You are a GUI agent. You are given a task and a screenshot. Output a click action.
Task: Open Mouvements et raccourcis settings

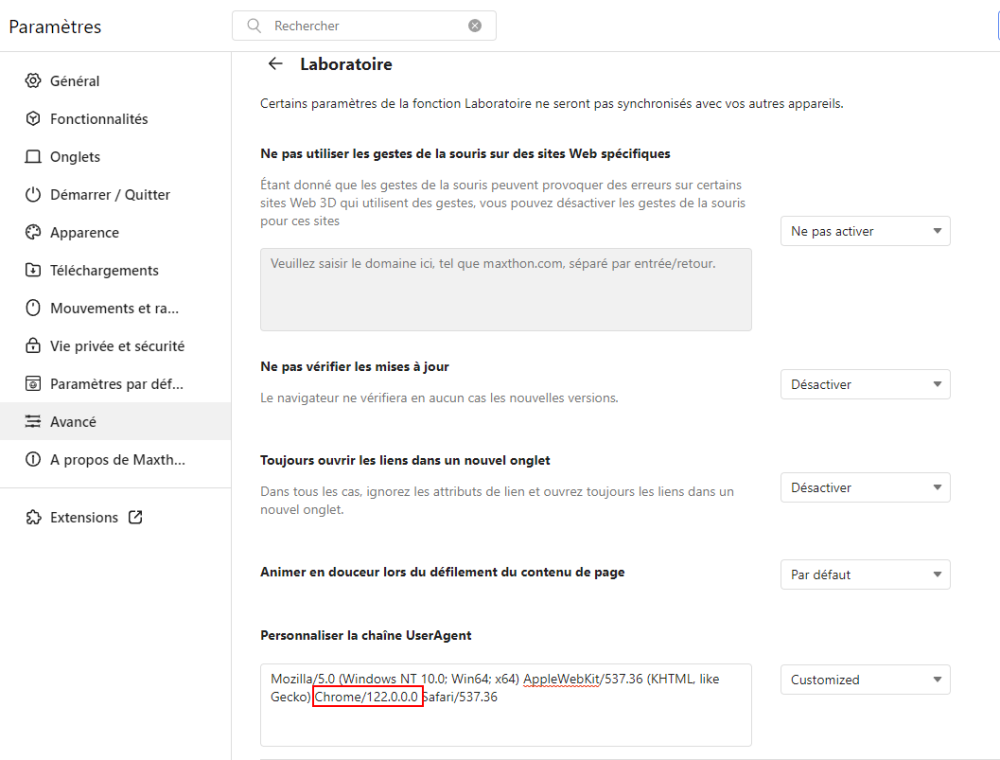coord(114,308)
